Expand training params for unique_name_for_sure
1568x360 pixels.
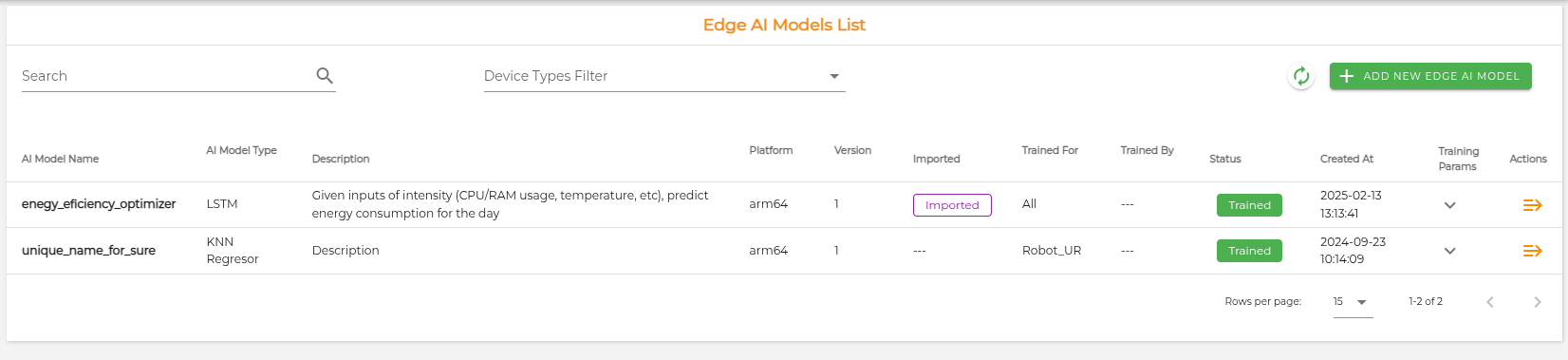(x=1449, y=251)
